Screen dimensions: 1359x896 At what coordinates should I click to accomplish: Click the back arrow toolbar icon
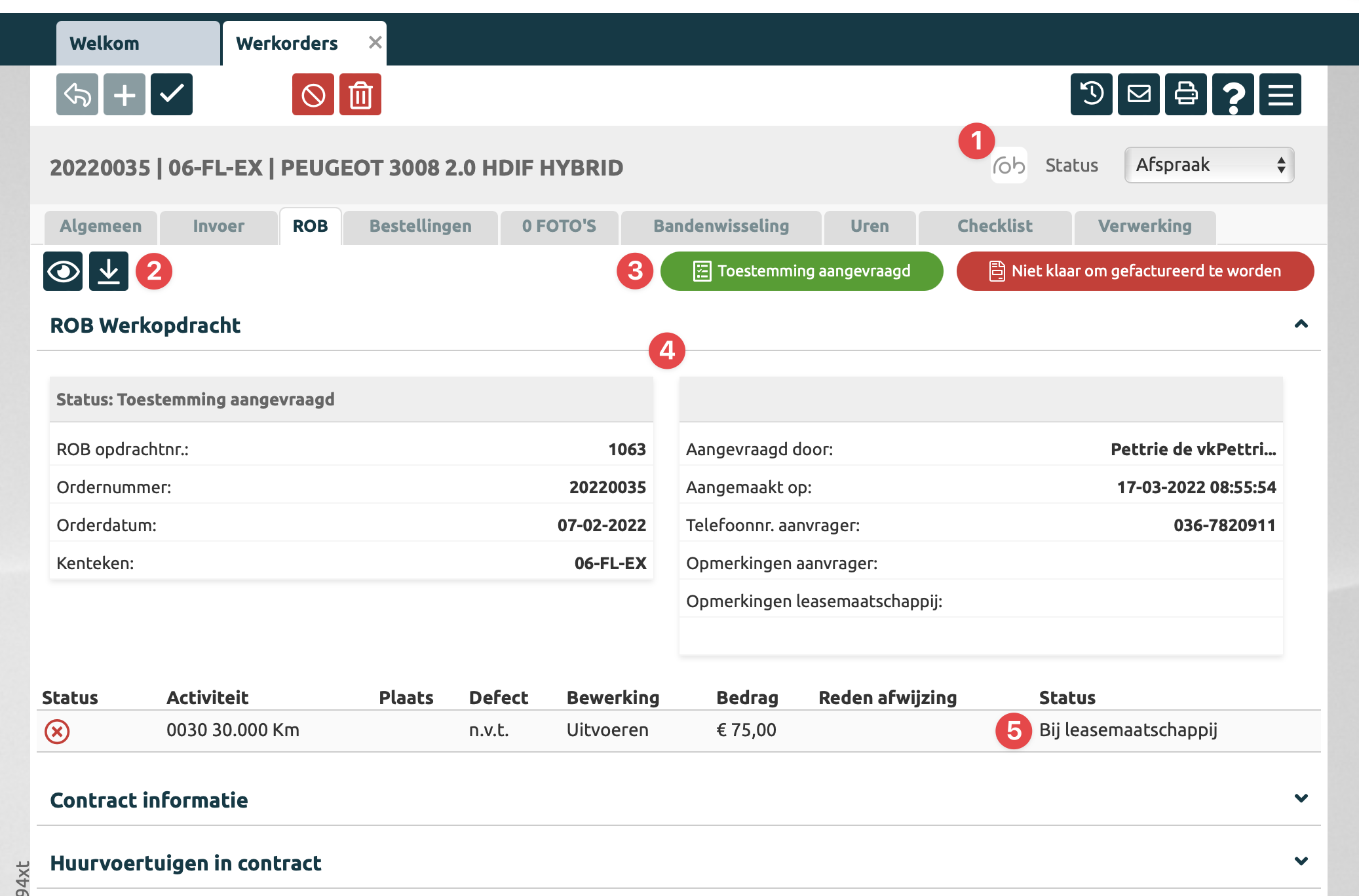click(x=77, y=95)
